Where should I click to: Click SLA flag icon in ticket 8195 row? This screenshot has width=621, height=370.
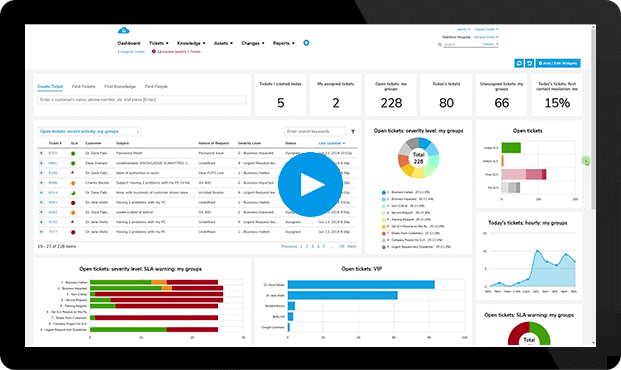pos(72,173)
